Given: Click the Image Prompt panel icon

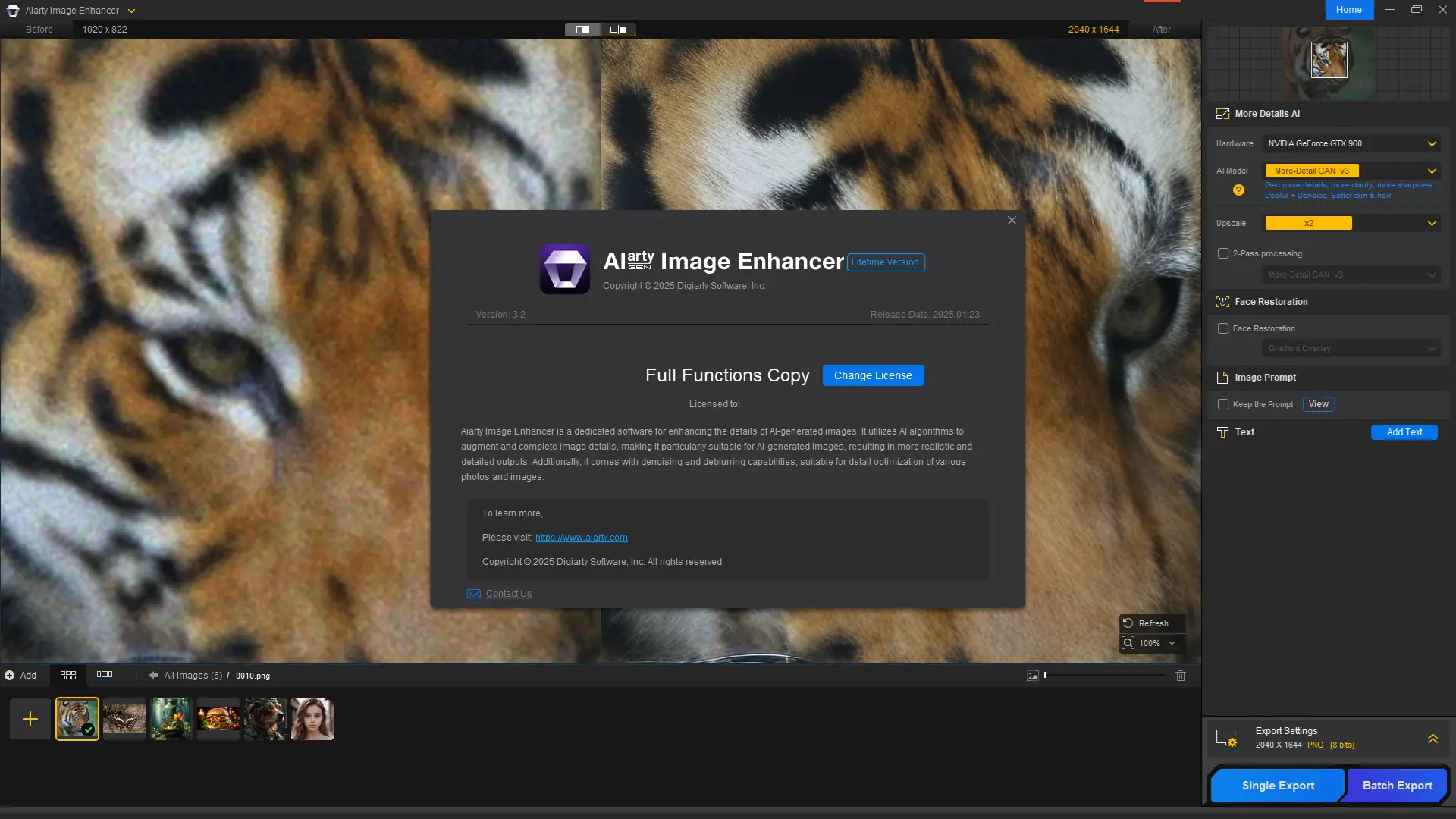Looking at the screenshot, I should point(1222,377).
